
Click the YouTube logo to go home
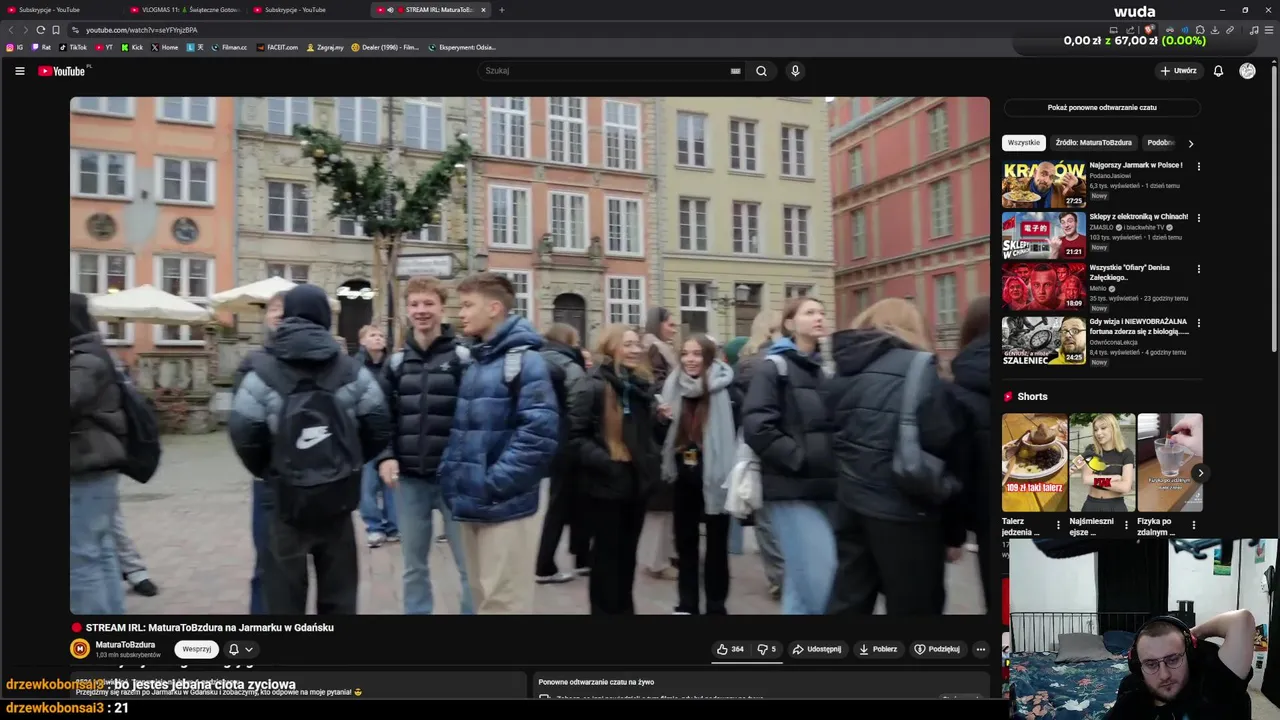click(62, 71)
